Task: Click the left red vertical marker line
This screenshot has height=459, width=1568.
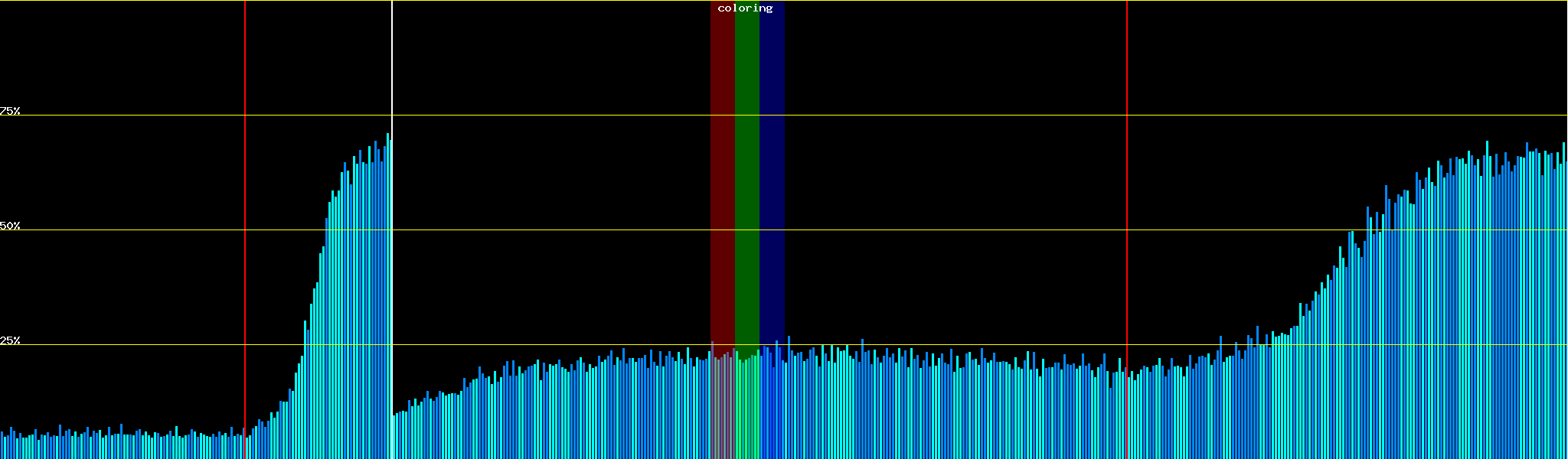Action: 245,191
